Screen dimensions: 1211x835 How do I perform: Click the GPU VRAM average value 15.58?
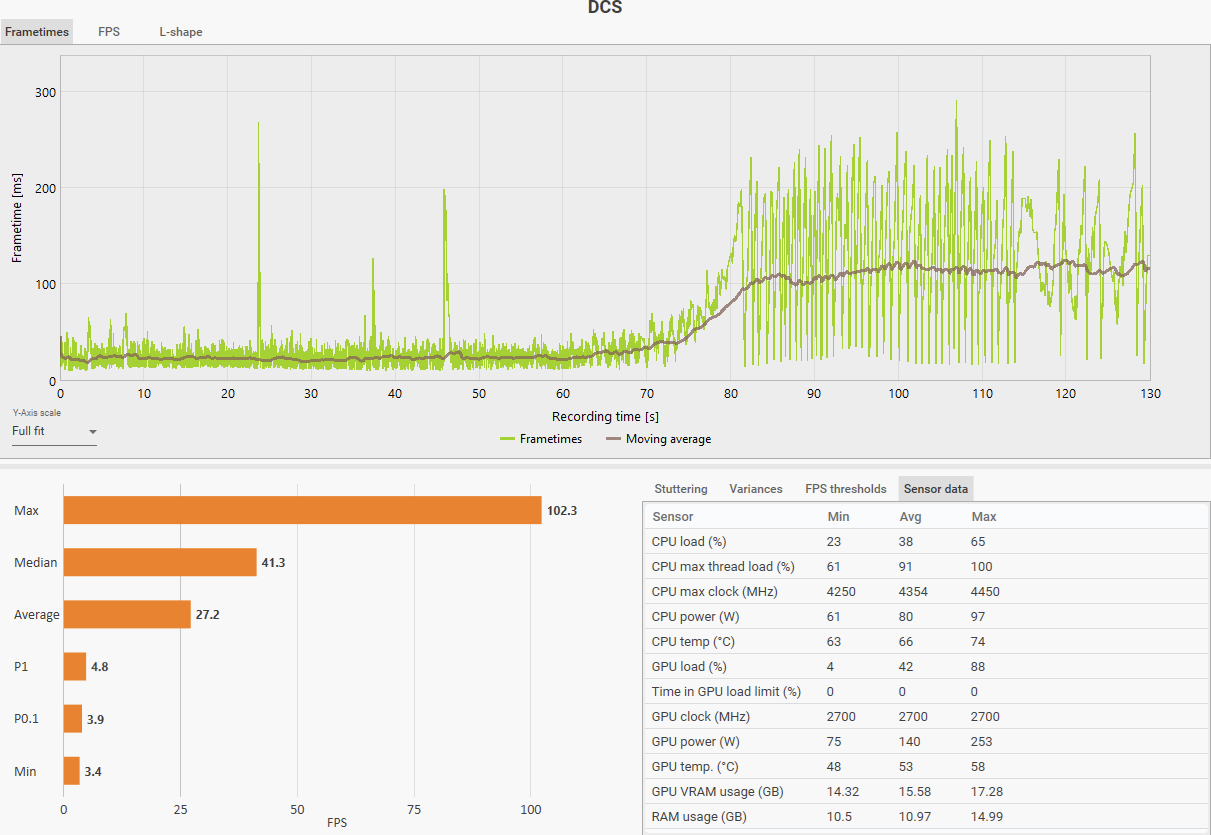[915, 792]
